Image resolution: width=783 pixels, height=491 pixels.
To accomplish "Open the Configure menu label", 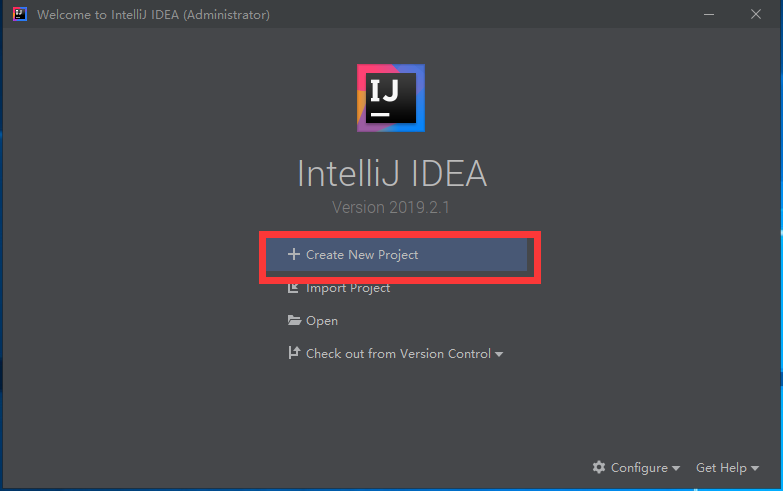I will click(x=639, y=468).
